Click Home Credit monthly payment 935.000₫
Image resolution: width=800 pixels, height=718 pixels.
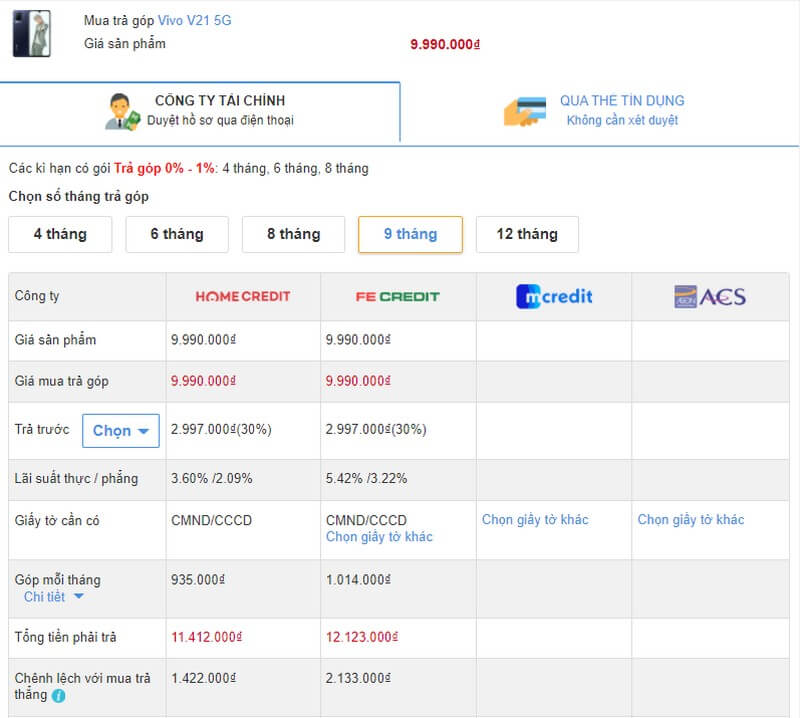(x=198, y=580)
